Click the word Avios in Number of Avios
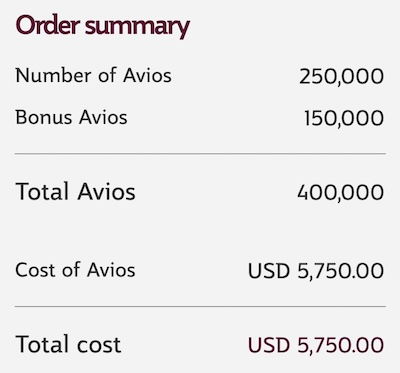 (147, 75)
